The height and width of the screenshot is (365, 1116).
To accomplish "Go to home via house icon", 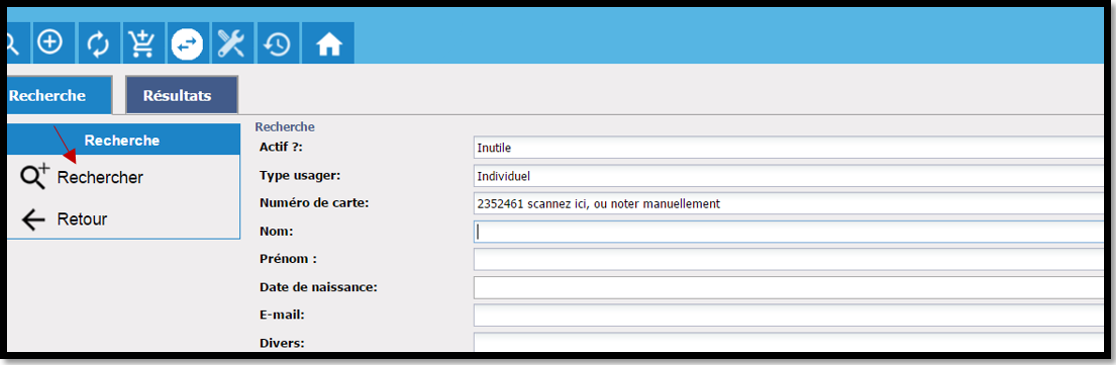I will click(328, 43).
